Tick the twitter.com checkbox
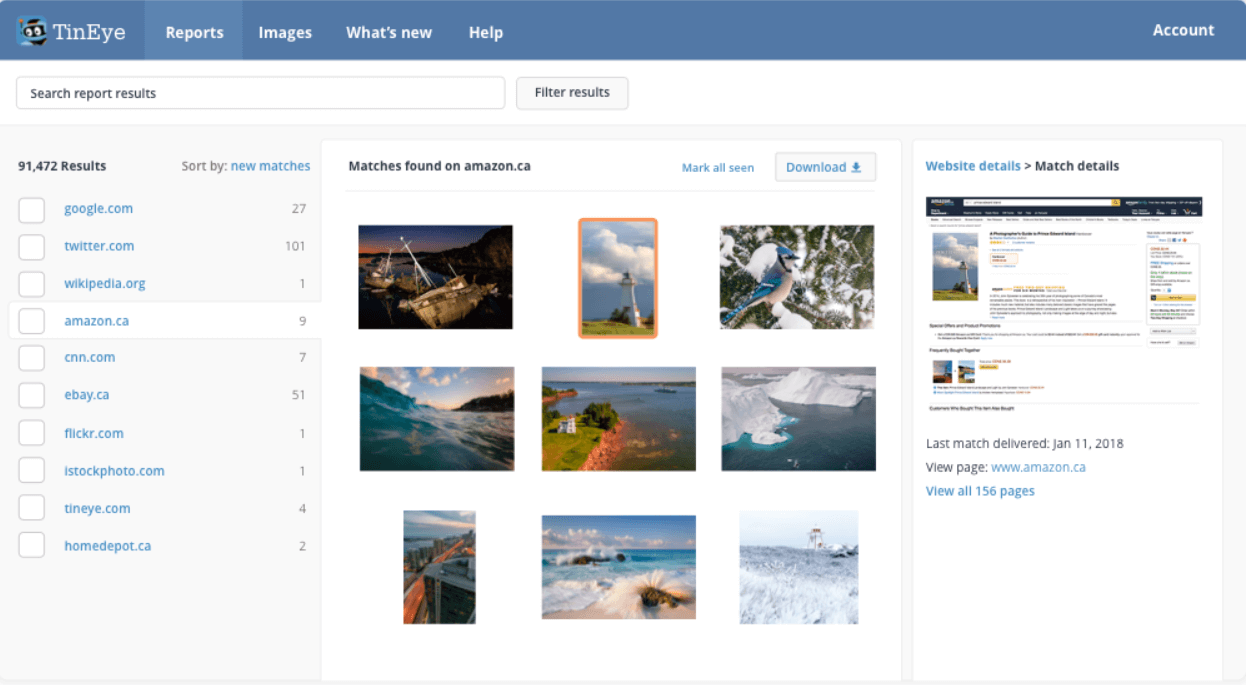Image resolution: width=1246 pixels, height=685 pixels. pos(32,247)
